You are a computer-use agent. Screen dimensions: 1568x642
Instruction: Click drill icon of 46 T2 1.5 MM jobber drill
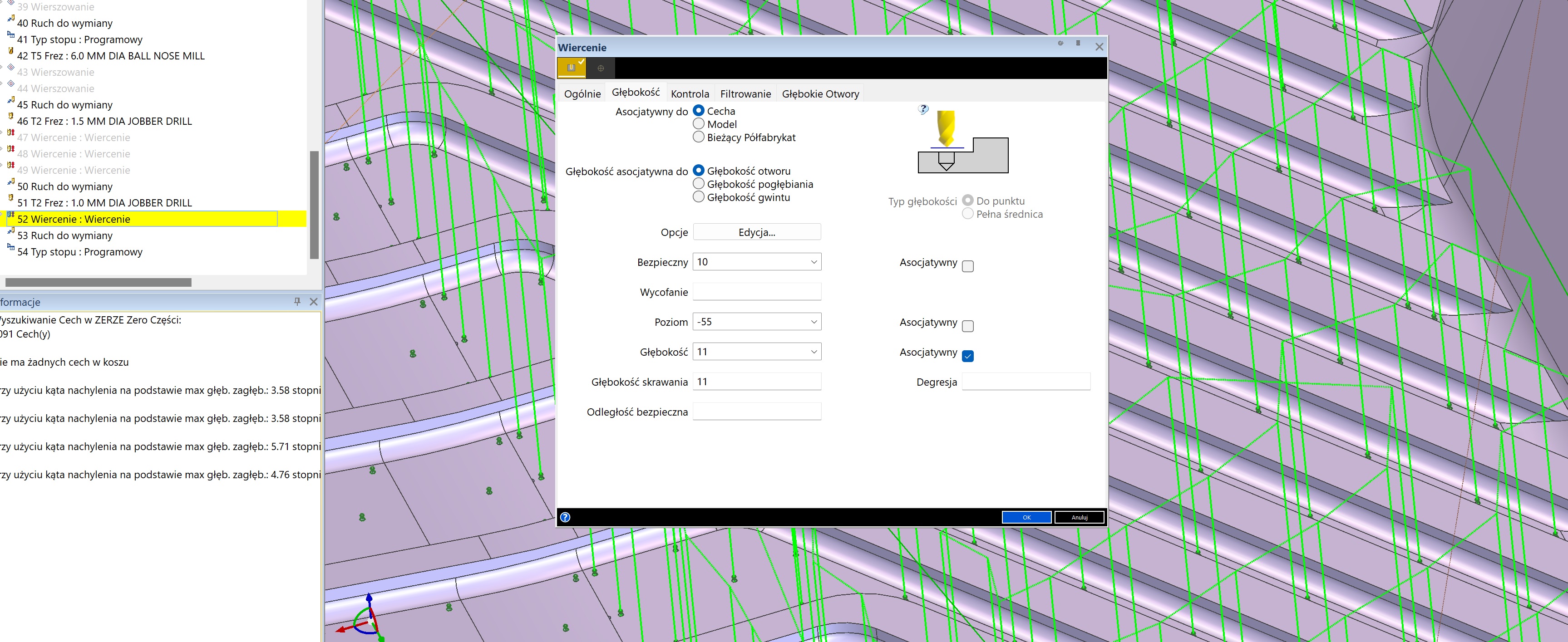(10, 117)
